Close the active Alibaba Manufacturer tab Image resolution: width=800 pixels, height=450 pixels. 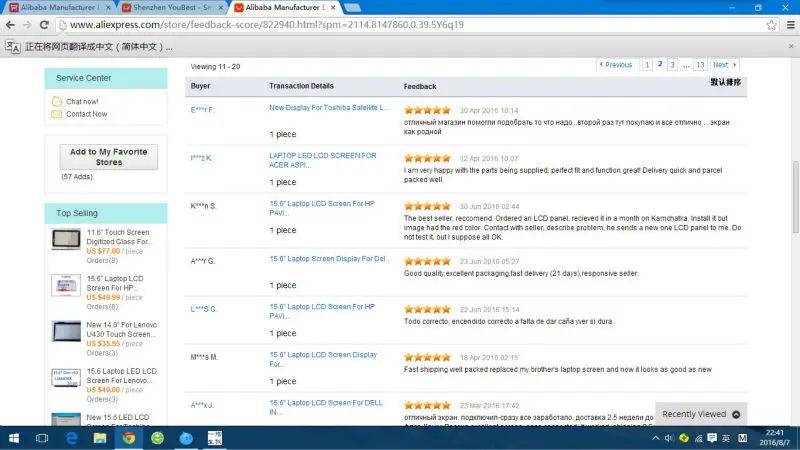[333, 8]
